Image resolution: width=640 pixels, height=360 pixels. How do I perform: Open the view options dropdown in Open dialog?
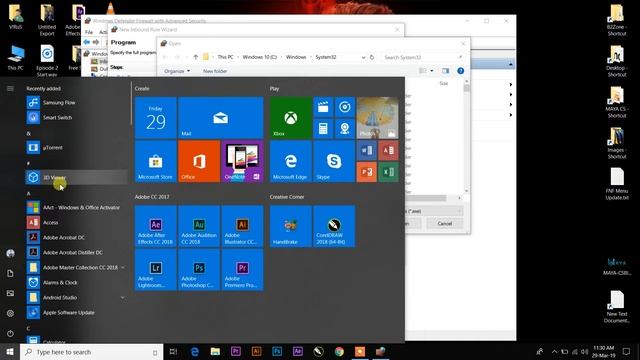(x=432, y=71)
